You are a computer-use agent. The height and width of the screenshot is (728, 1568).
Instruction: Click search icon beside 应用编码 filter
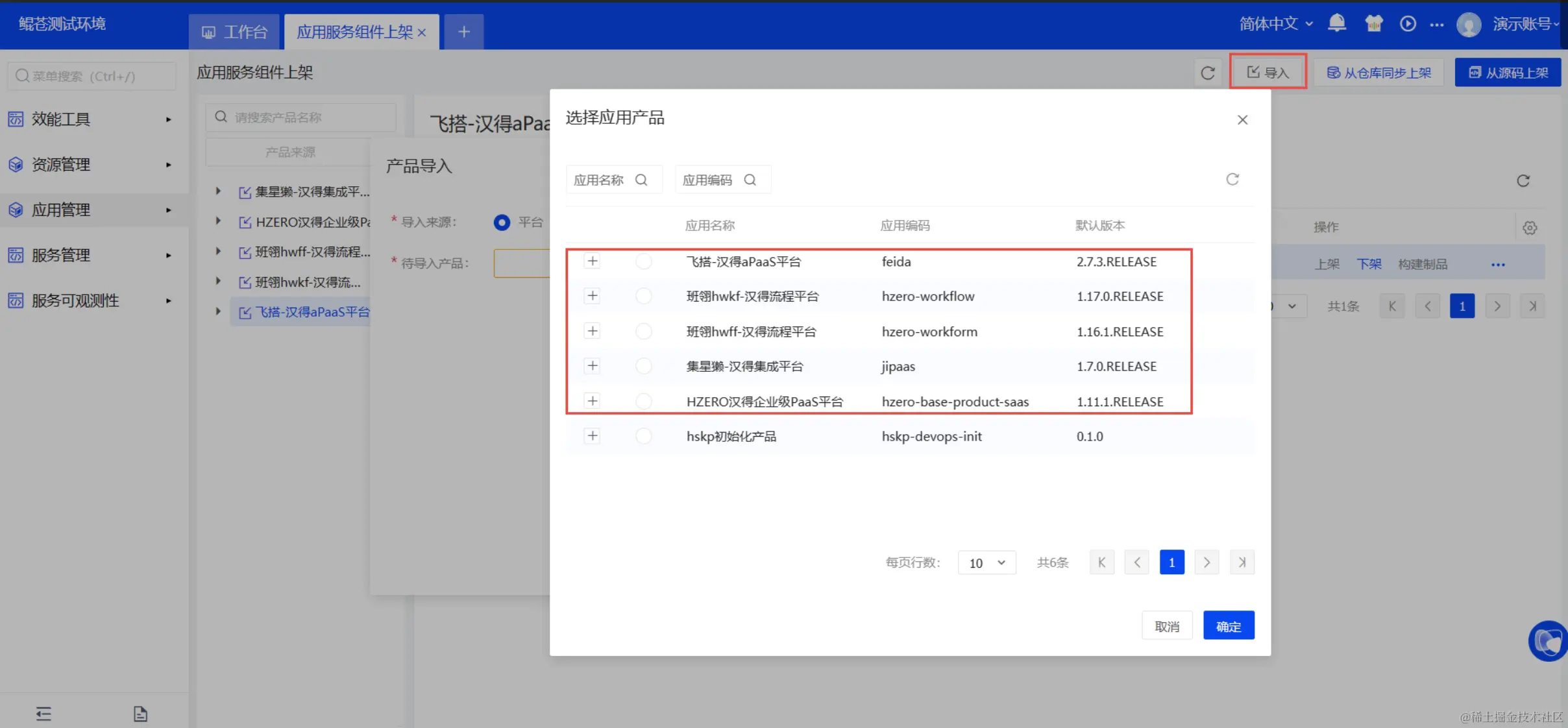[750, 180]
